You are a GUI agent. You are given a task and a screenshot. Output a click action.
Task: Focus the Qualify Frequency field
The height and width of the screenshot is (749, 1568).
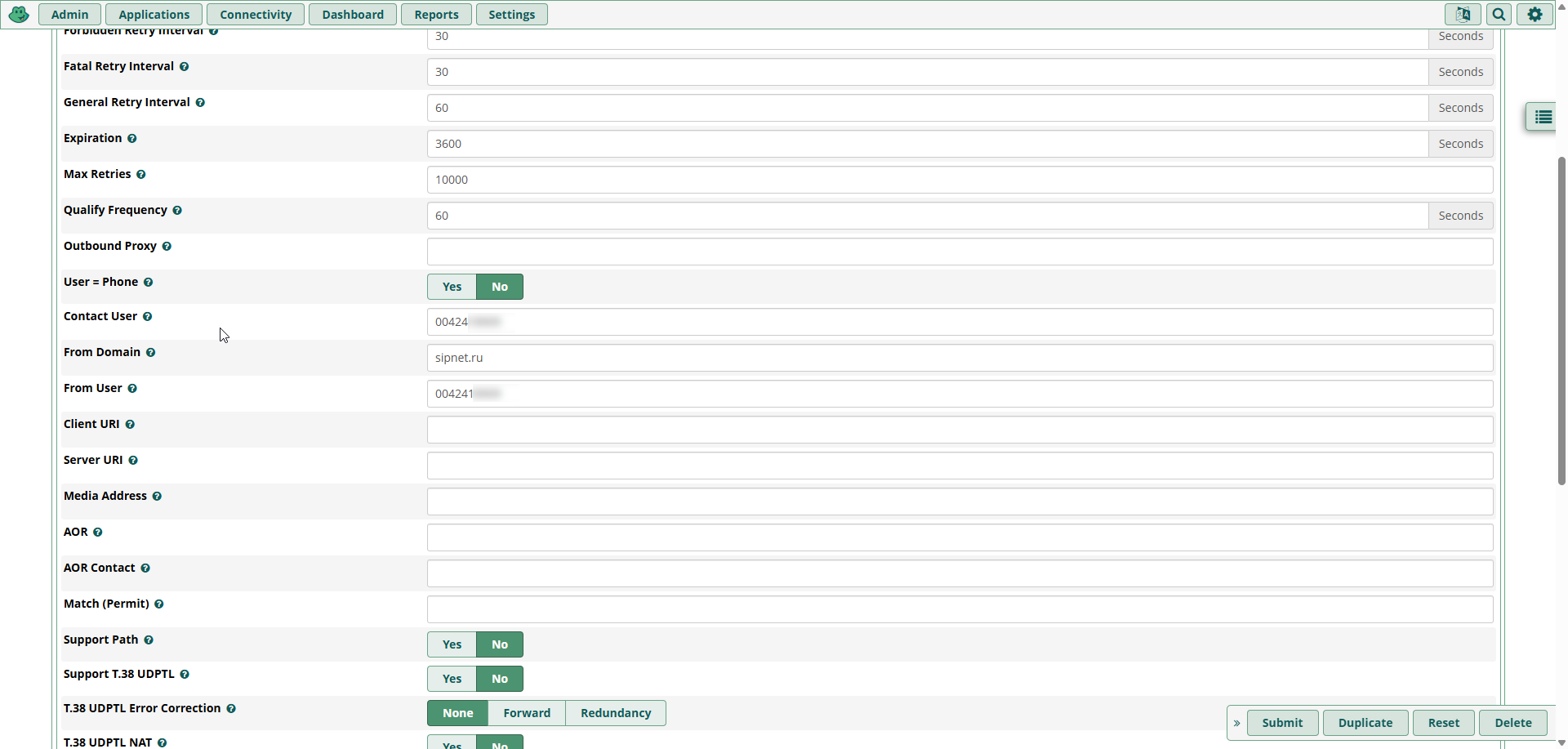pos(928,216)
